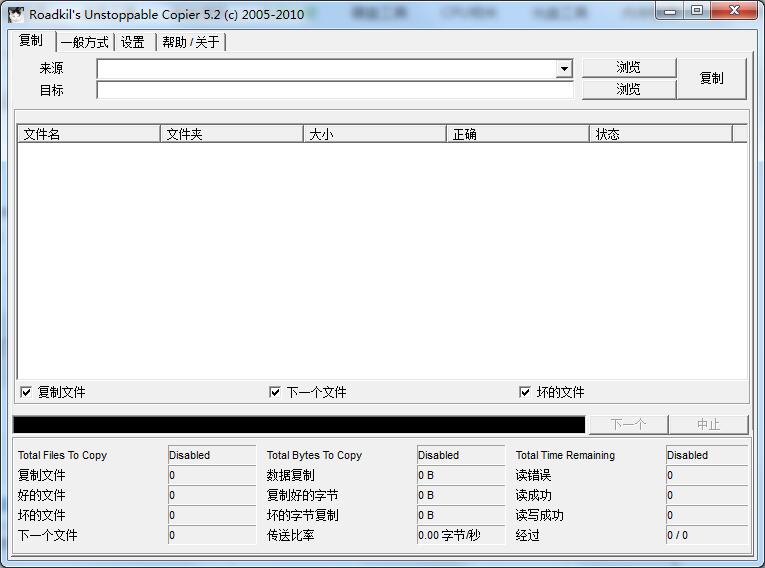Click the 数据复制 value 0 B
The image size is (765, 568).
461,475
